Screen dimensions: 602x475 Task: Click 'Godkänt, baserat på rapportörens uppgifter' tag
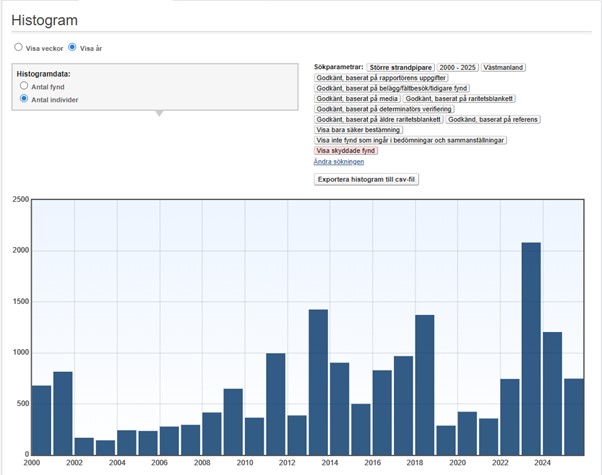tap(381, 78)
